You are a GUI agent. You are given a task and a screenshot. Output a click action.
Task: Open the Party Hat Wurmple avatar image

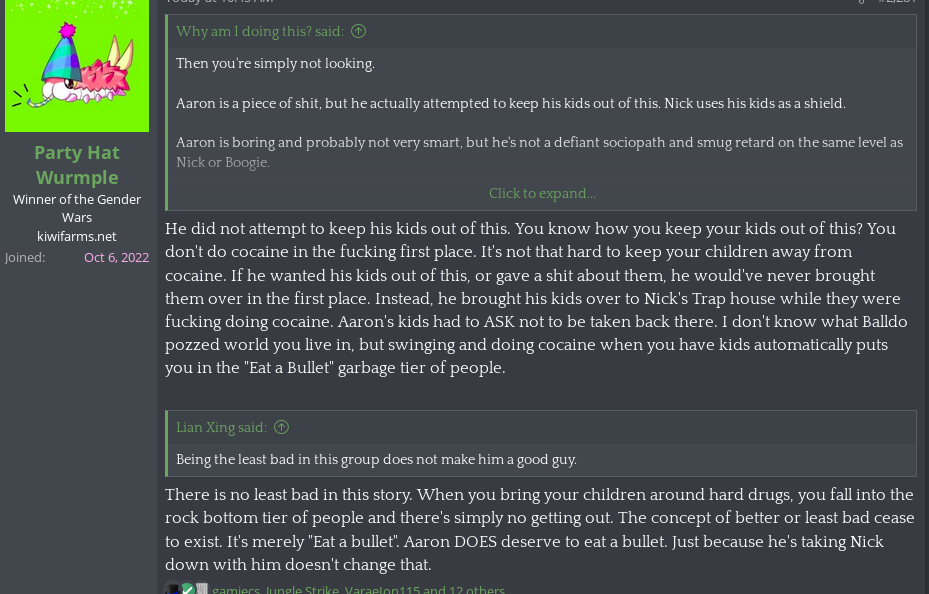(x=77, y=66)
